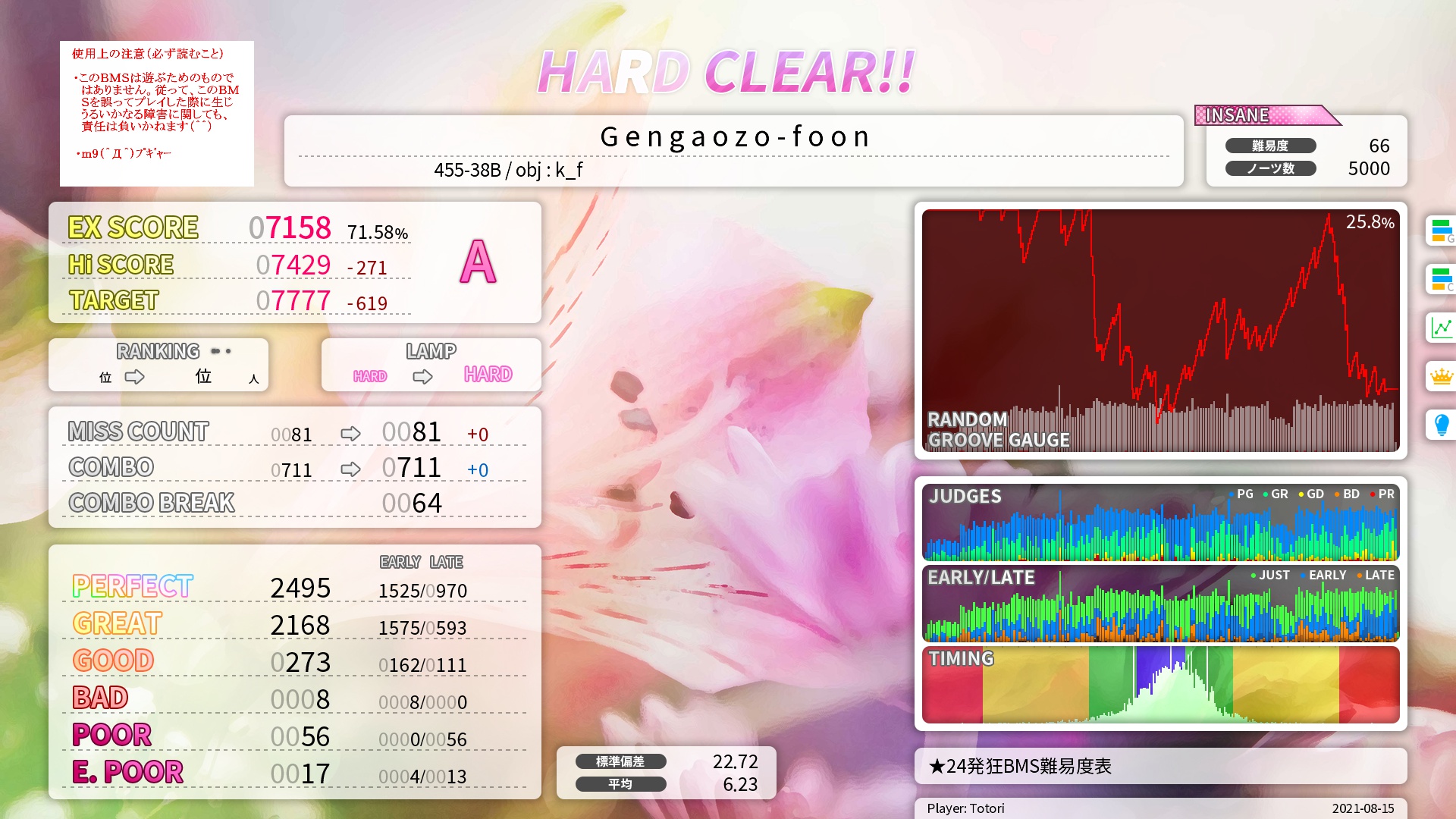Viewport: 1456px width, 819px height.
Task: Click the average timing value 6.23
Action: pos(740,784)
